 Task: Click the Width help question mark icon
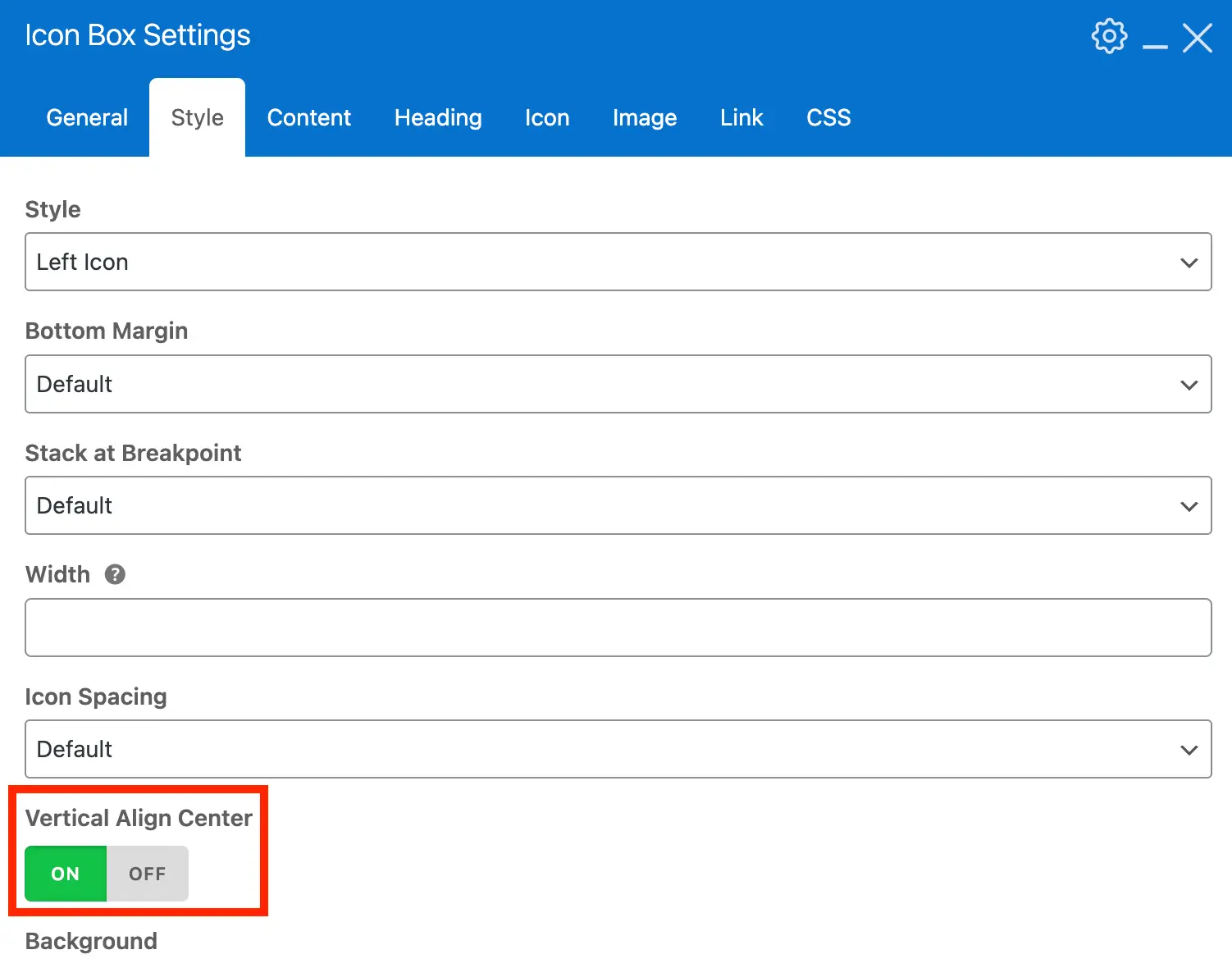(x=115, y=574)
